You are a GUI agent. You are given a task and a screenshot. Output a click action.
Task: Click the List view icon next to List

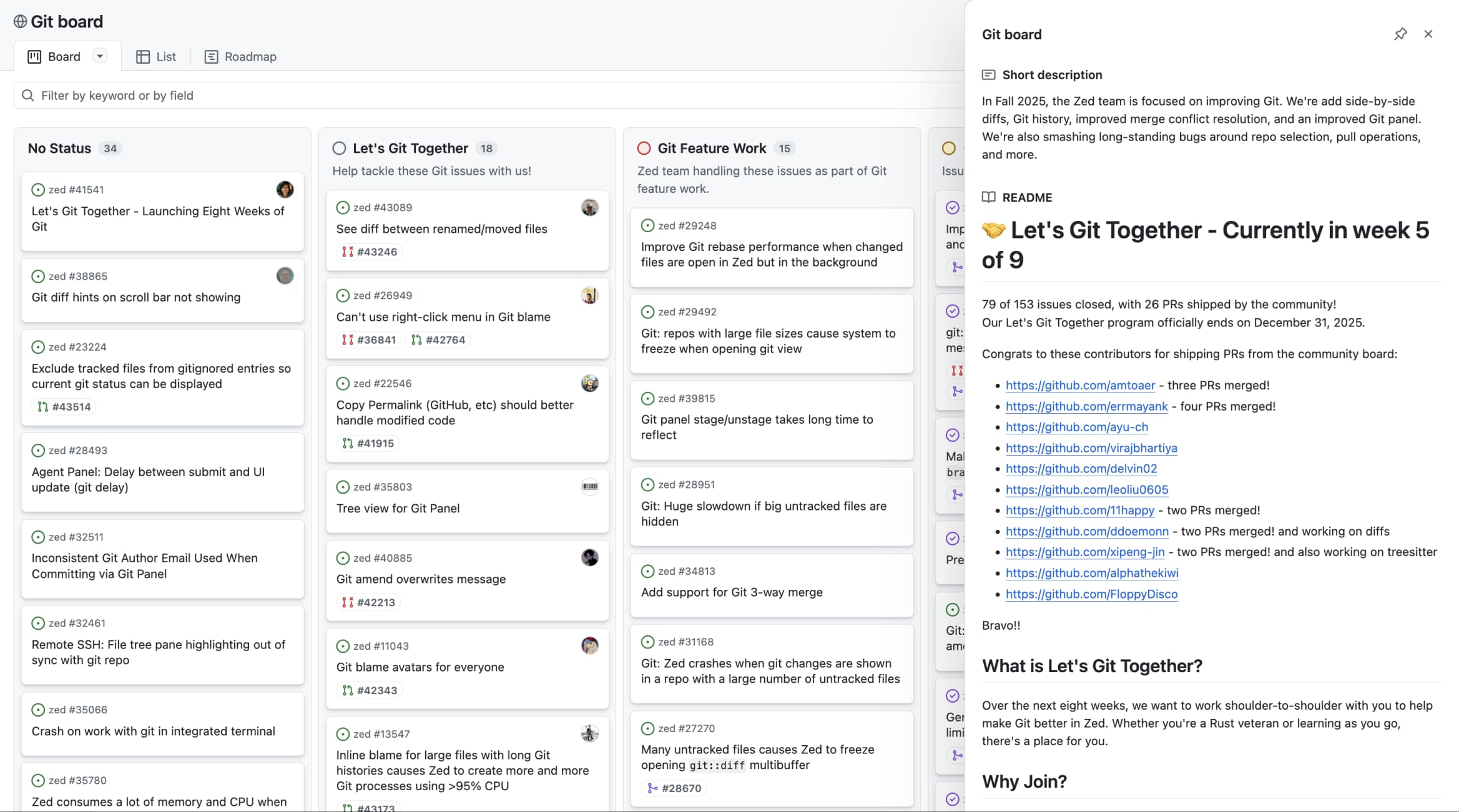(144, 56)
